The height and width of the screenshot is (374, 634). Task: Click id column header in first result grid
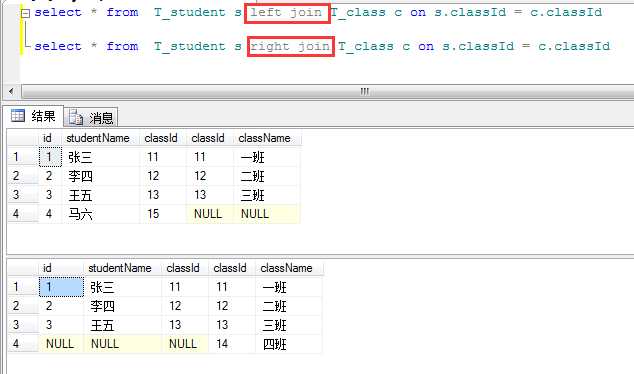click(50, 138)
